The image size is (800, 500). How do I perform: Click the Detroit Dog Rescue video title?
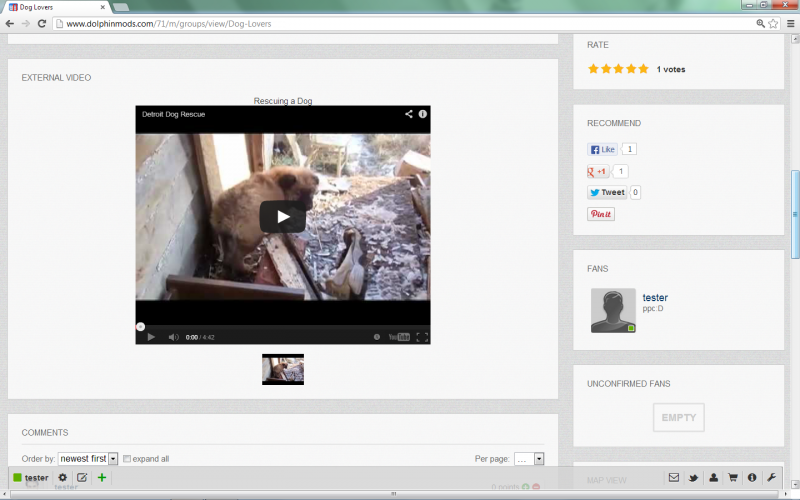click(x=173, y=114)
